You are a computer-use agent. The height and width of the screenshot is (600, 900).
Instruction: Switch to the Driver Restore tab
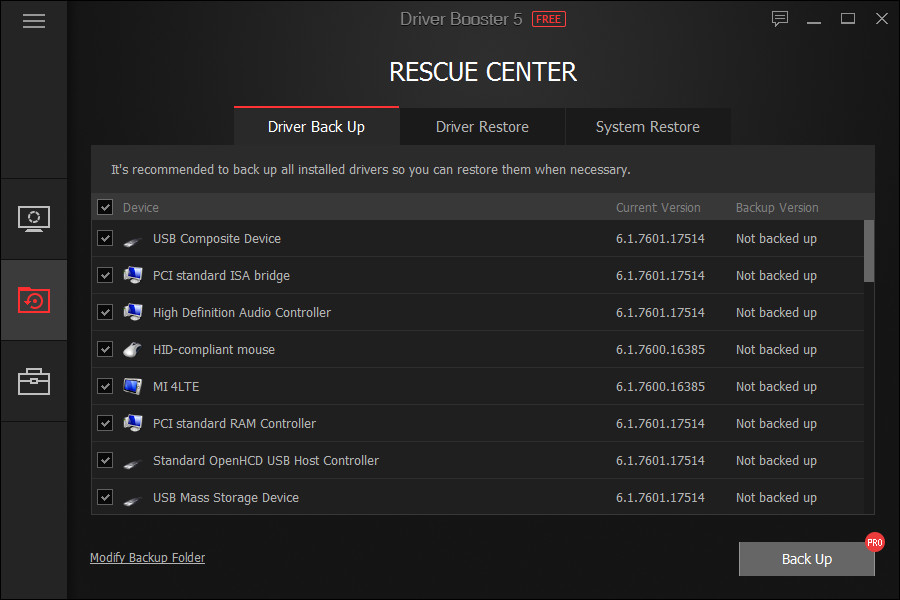coord(482,127)
